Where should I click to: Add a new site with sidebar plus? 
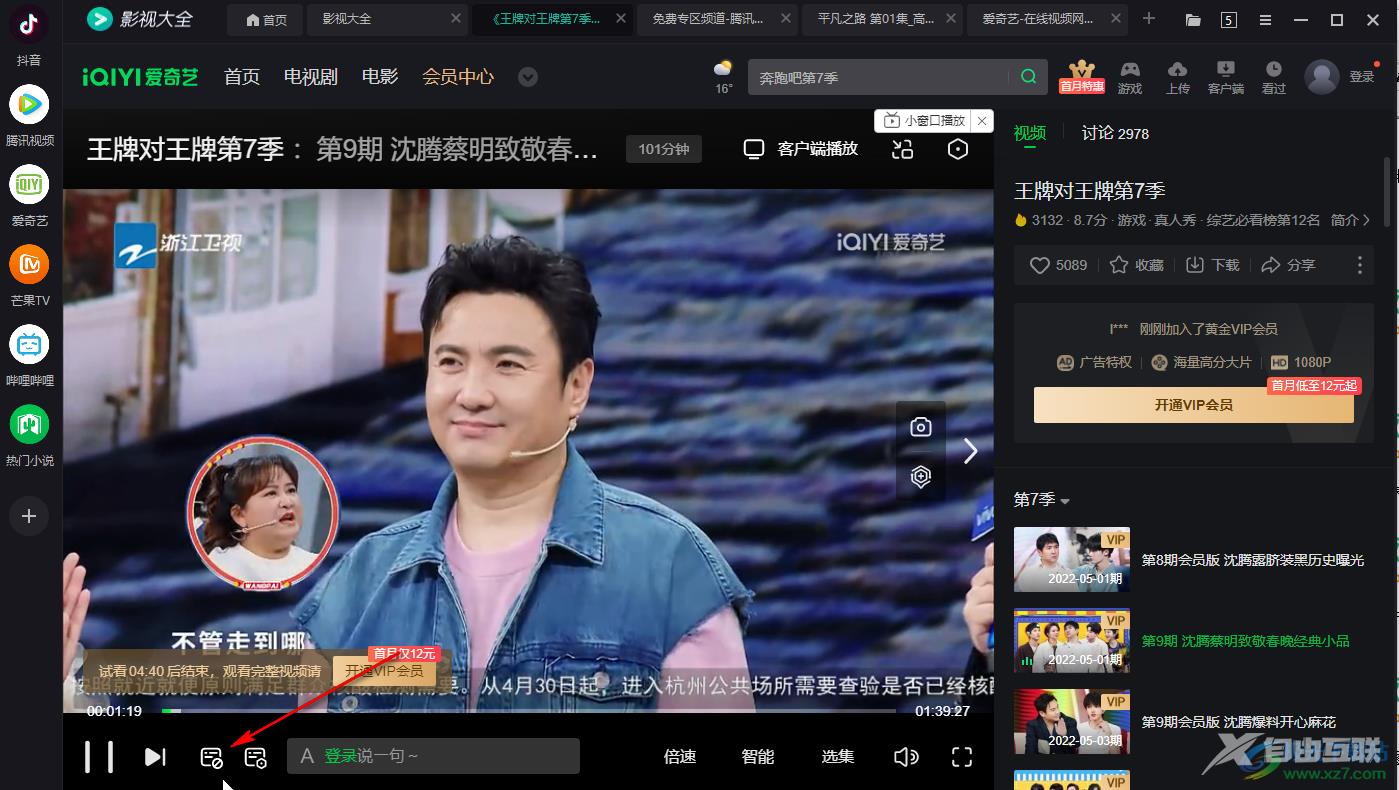(29, 516)
